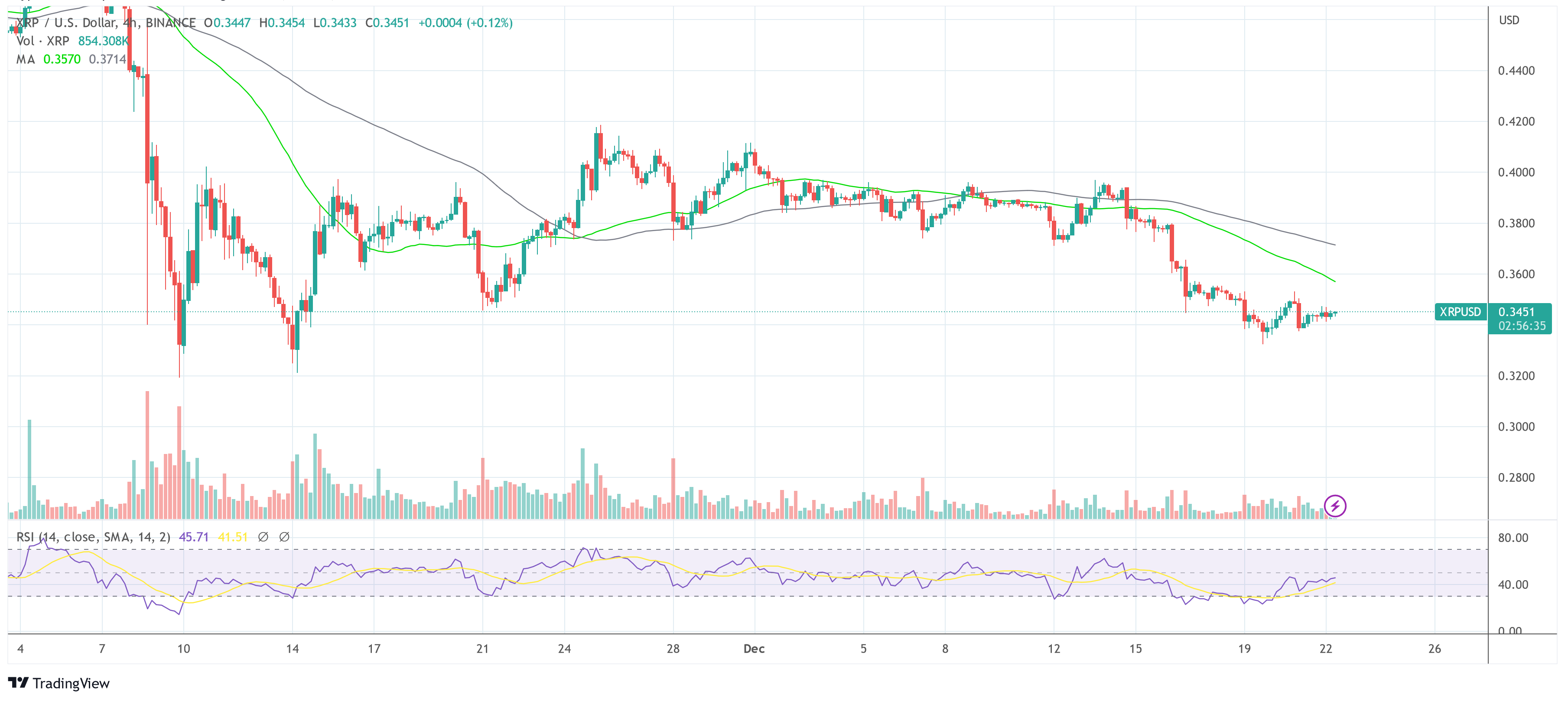Click the close value C0.3451

coord(387,23)
